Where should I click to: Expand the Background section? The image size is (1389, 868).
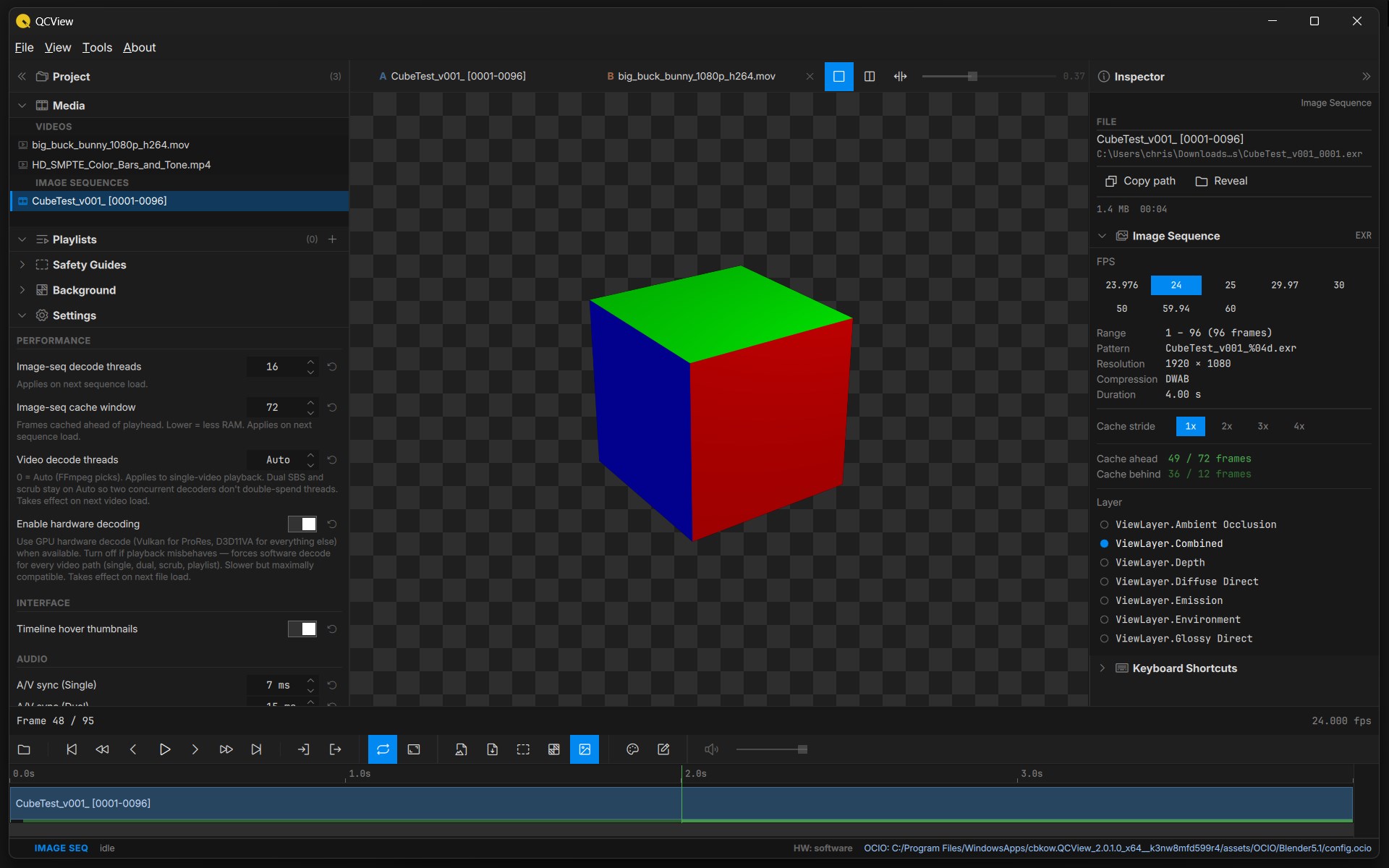click(22, 290)
